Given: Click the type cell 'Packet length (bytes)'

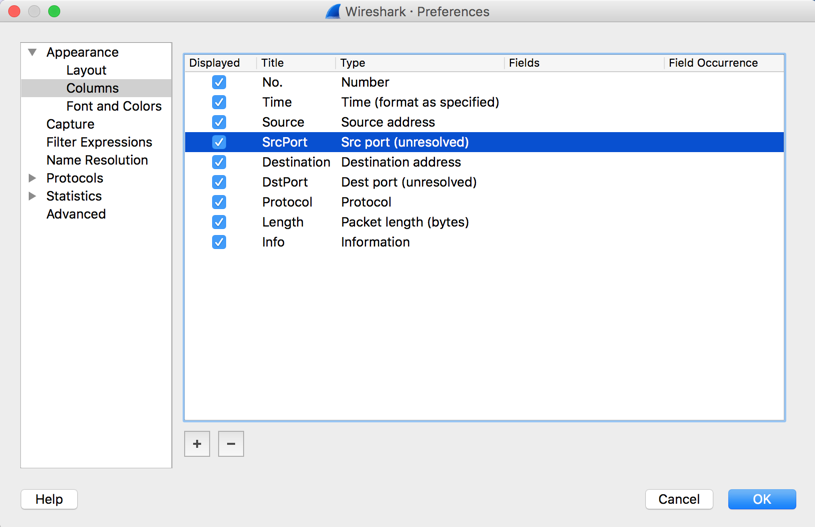Looking at the screenshot, I should [405, 222].
